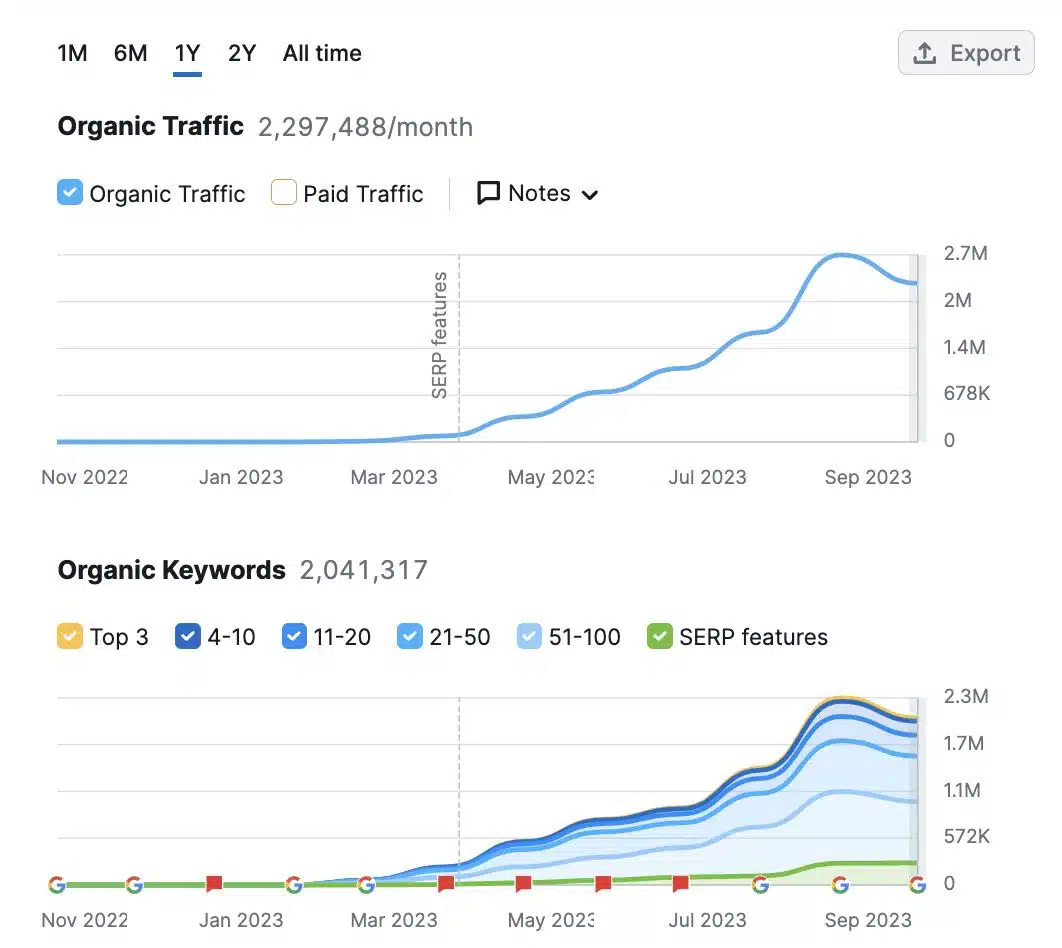Select the red note marker near Jan 2023
This screenshot has width=1062, height=948.
click(215, 882)
